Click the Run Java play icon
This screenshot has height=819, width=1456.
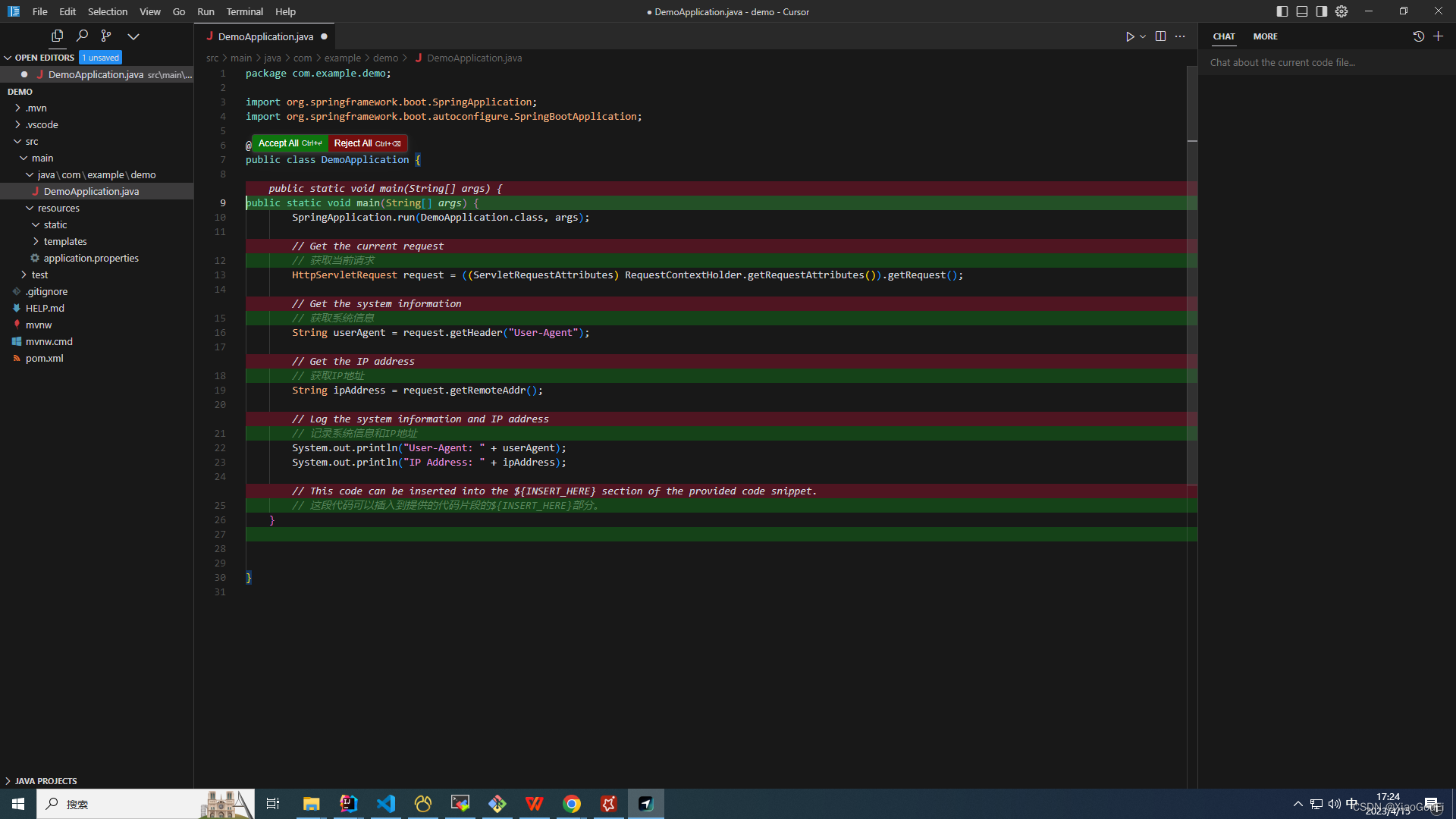pyautogui.click(x=1130, y=36)
